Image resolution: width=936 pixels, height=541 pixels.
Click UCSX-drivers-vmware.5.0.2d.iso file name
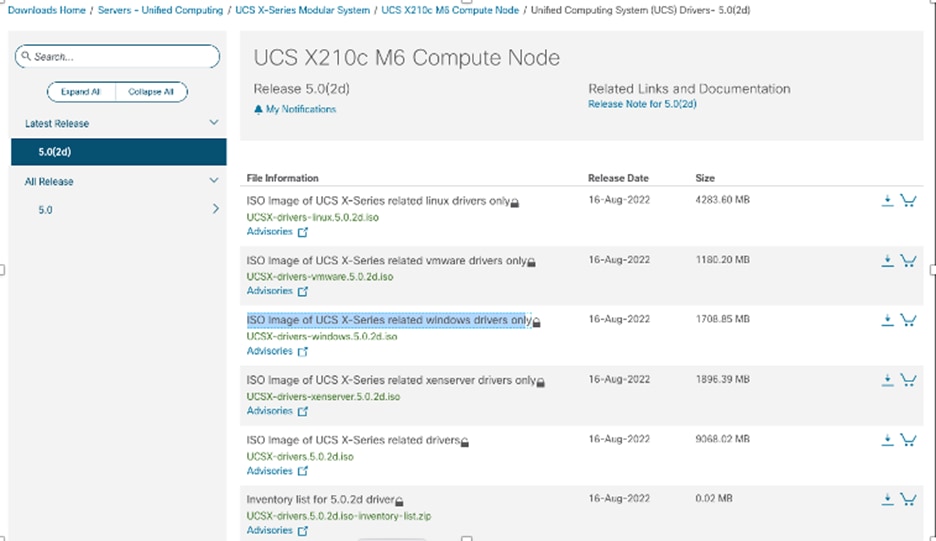click(320, 276)
